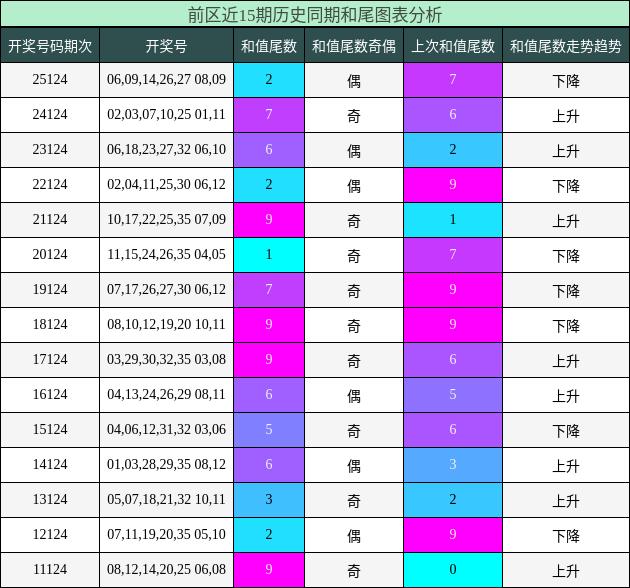Select draw numbers 02,03,07,10,25 01,11
630x588 pixels.
(166, 115)
